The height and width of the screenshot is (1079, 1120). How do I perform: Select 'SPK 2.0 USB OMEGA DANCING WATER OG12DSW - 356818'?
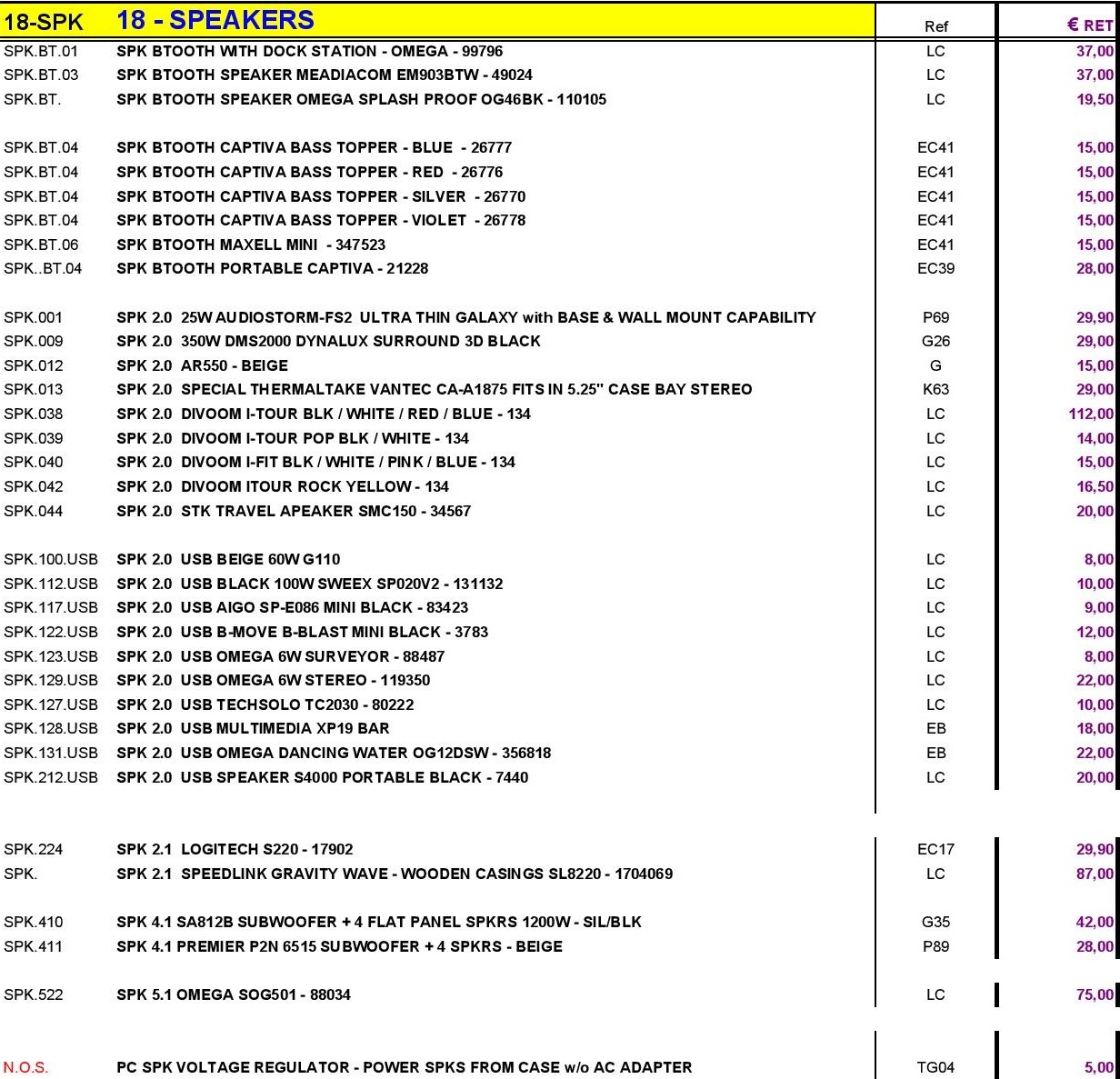[334, 753]
